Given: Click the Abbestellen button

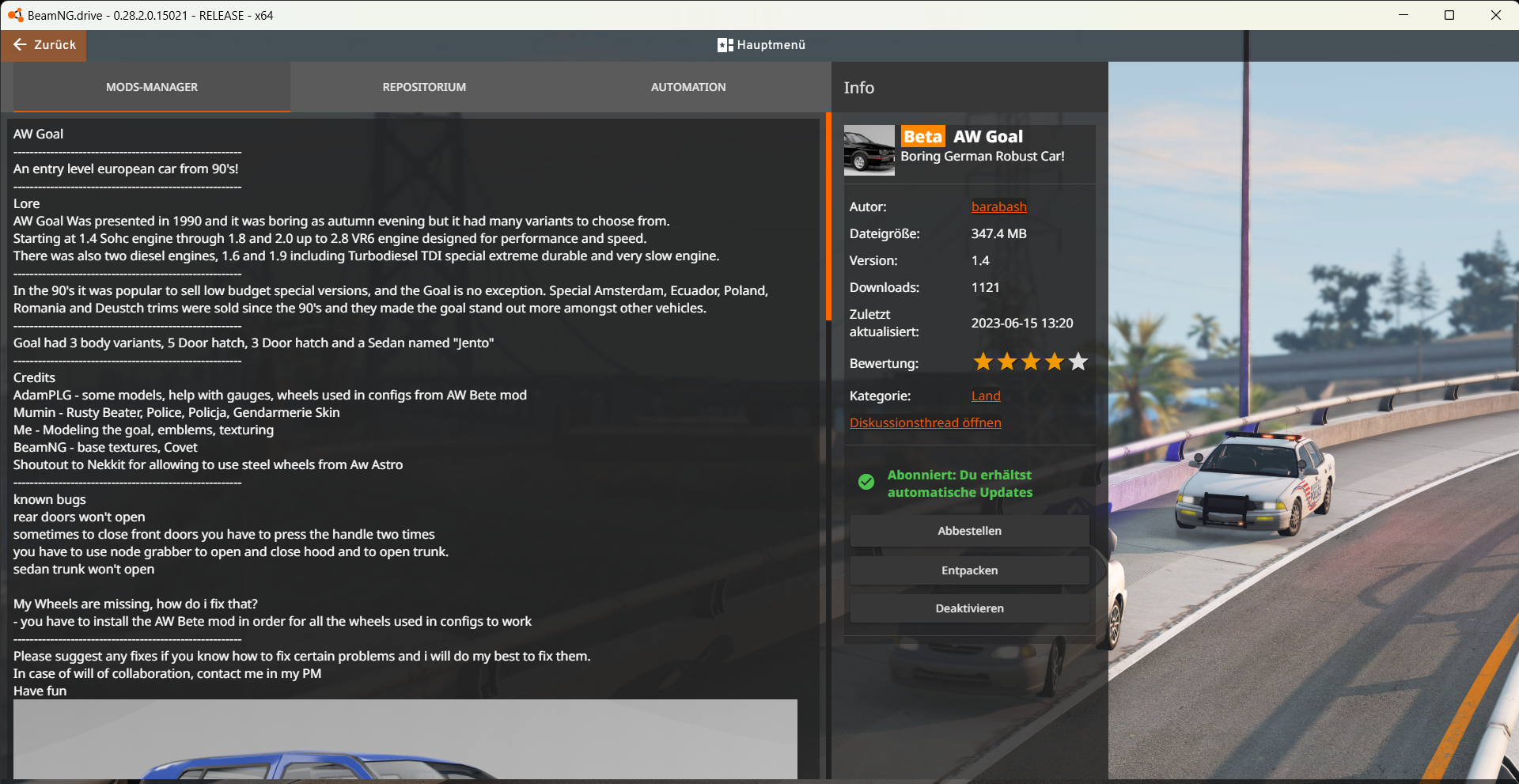Looking at the screenshot, I should (969, 531).
